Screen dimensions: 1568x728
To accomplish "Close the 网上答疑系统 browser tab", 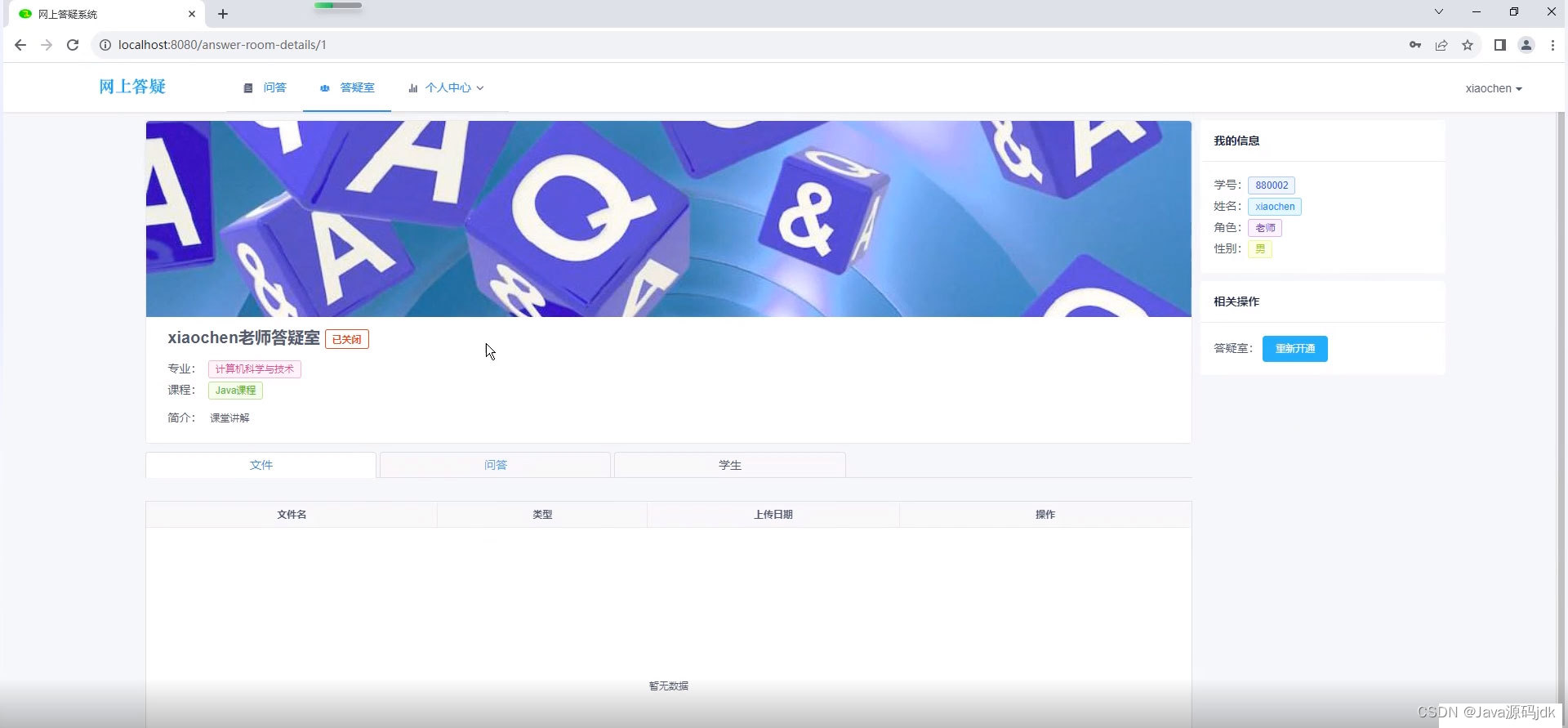I will tap(192, 14).
